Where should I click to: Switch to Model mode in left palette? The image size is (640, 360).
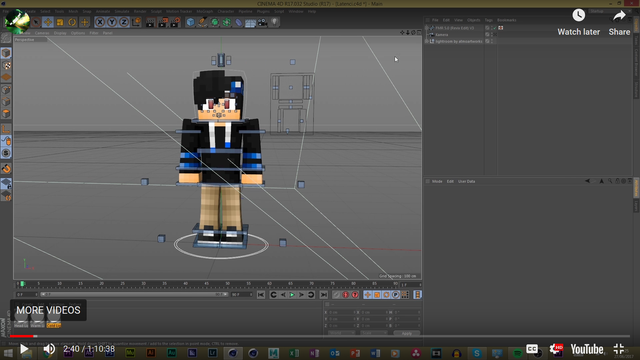click(x=6, y=53)
